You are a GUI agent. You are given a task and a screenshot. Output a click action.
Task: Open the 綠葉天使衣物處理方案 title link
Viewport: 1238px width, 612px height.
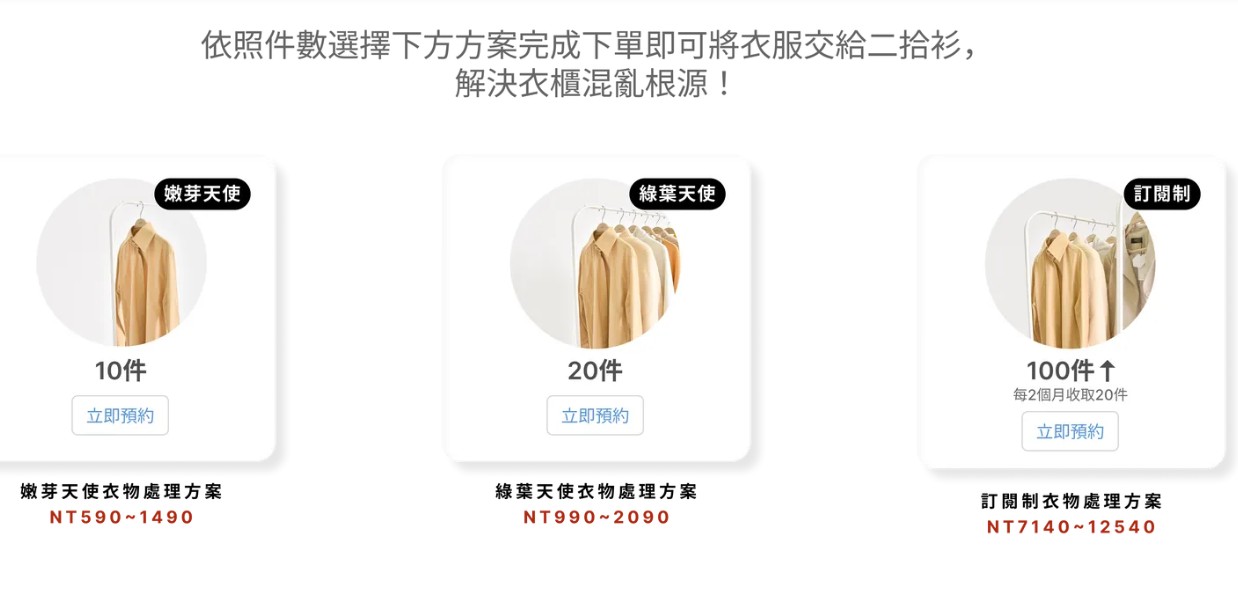click(x=596, y=491)
